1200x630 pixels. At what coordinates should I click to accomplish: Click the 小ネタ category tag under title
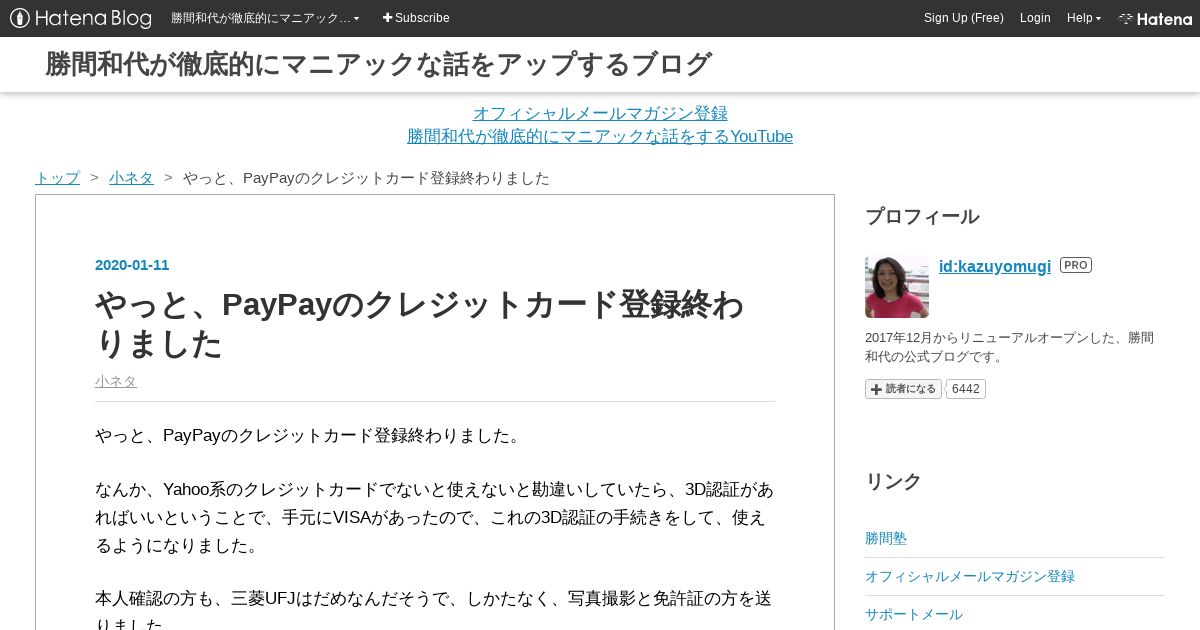click(x=116, y=381)
